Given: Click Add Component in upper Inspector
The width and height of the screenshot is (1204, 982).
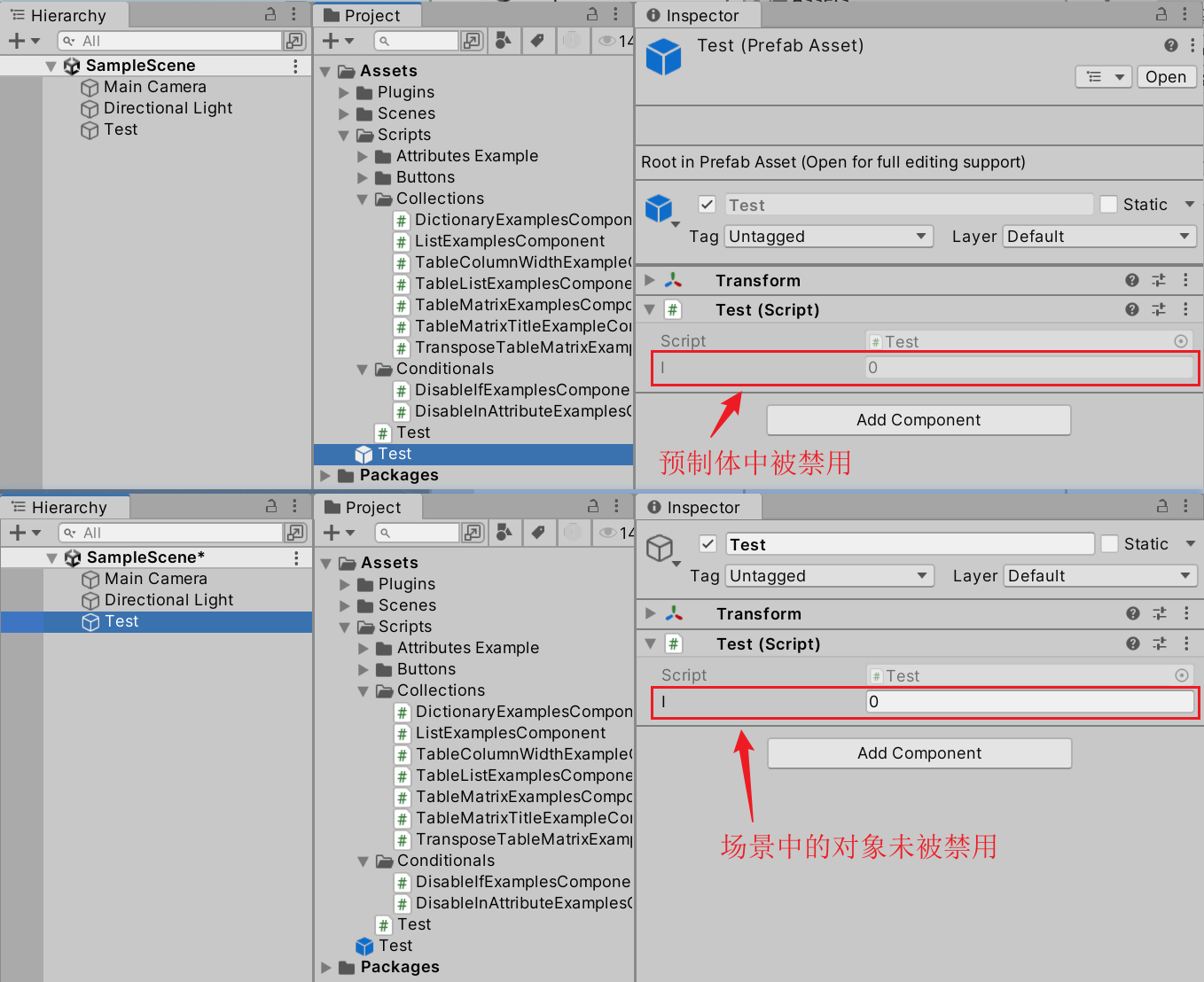Looking at the screenshot, I should click(x=919, y=420).
